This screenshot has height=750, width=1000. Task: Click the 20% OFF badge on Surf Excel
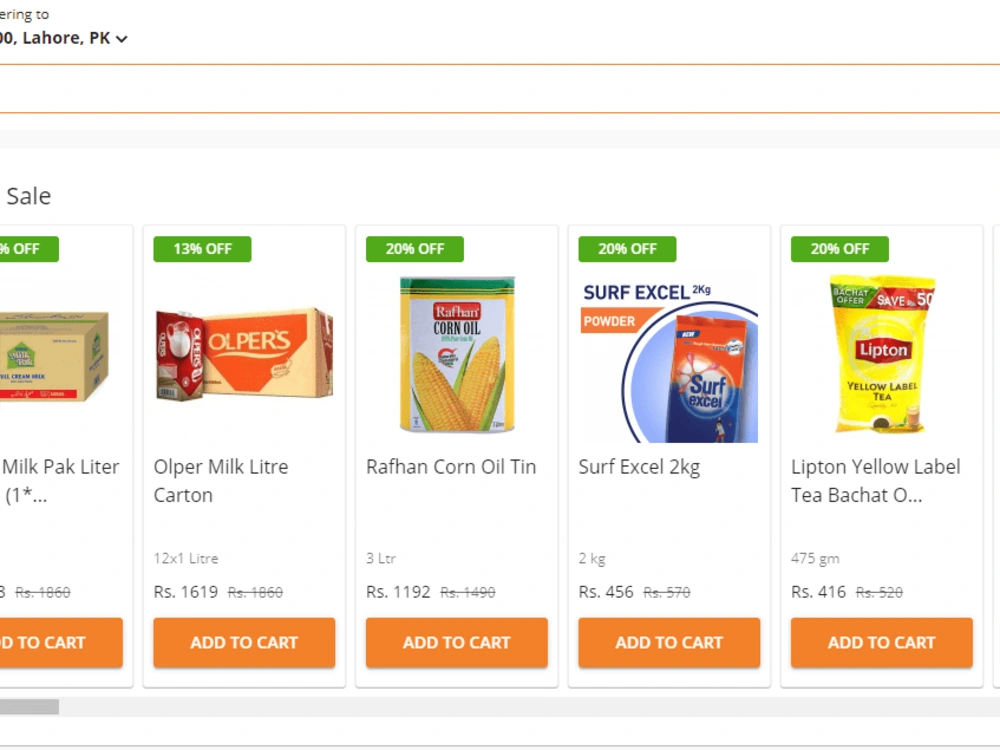(627, 248)
